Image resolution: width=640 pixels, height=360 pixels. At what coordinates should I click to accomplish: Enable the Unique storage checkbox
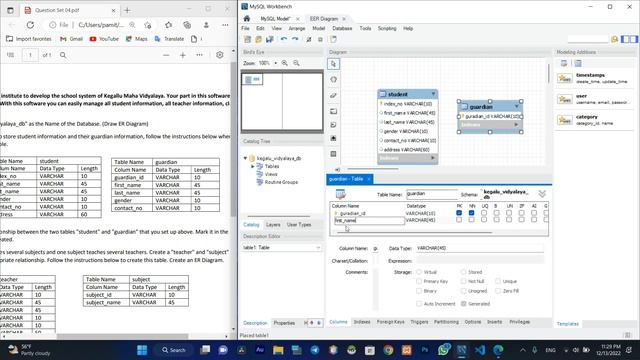point(498,281)
